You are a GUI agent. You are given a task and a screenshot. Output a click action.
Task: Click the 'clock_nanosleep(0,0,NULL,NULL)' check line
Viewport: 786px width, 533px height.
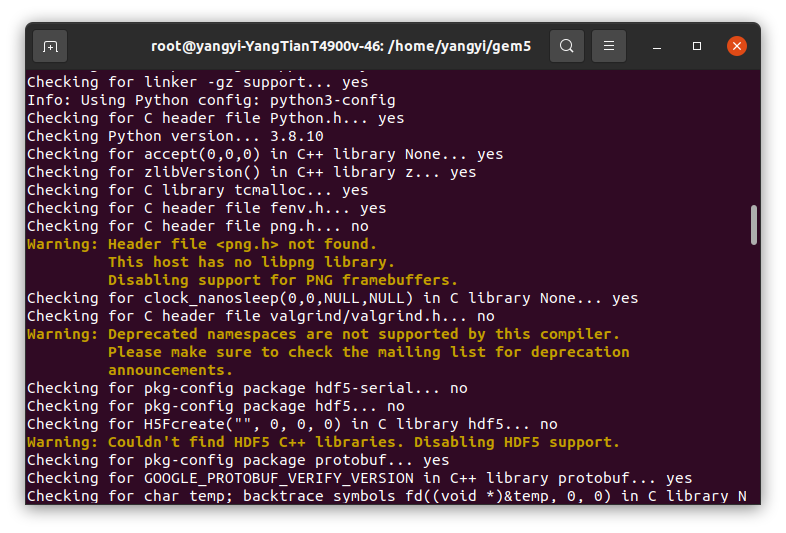click(332, 299)
